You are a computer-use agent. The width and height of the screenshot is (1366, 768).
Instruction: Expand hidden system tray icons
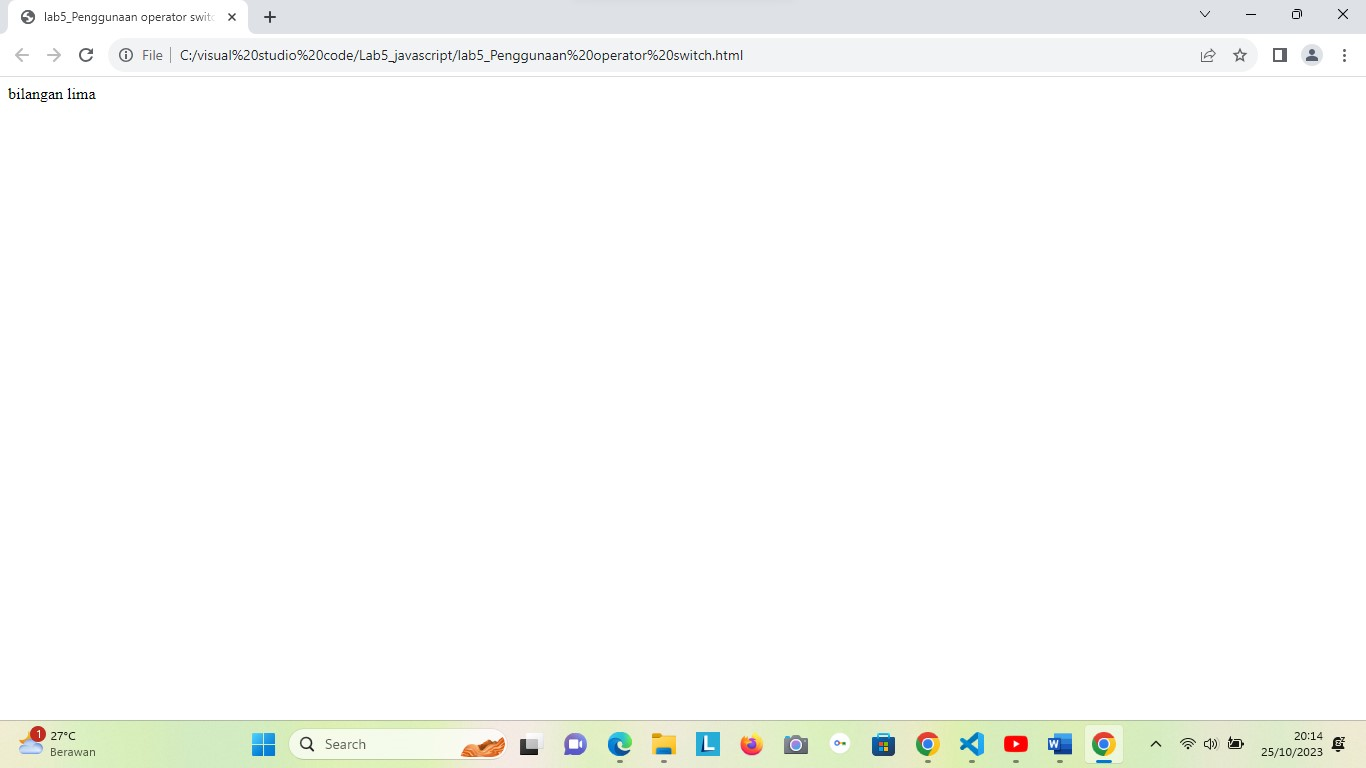(1155, 744)
